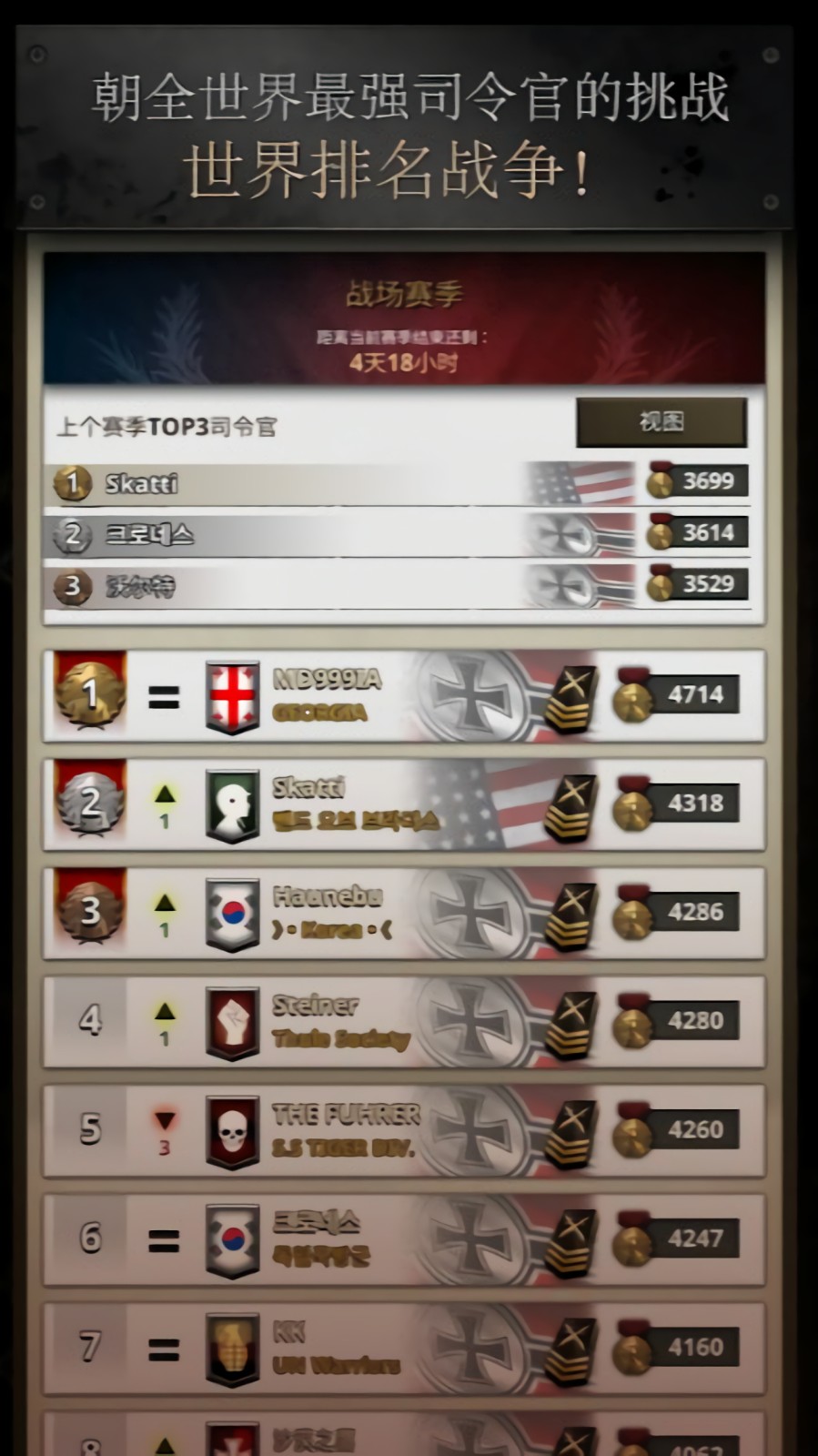Viewport: 818px width, 1456px height.
Task: Click the silver rank 2 medal badge
Action: coord(89,804)
